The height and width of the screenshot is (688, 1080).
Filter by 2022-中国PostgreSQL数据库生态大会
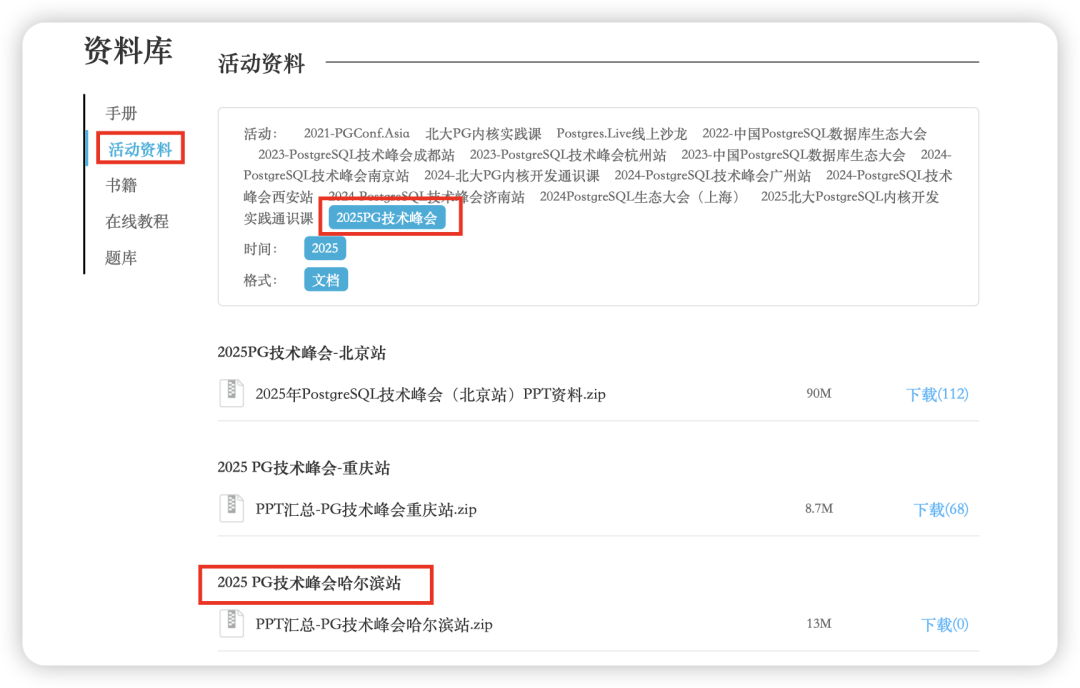tap(814, 133)
